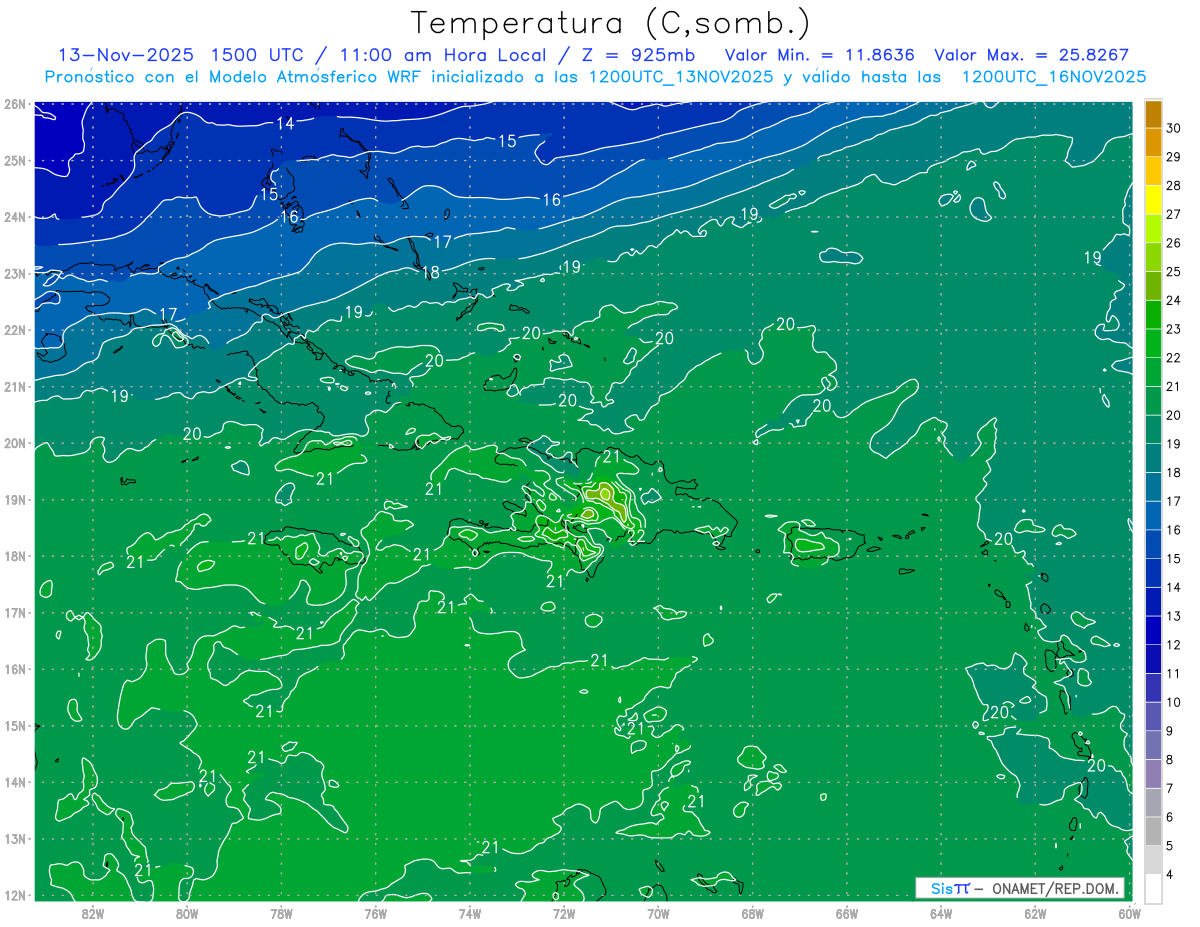Click the light-green scale segment between 25 and 26

click(1153, 257)
